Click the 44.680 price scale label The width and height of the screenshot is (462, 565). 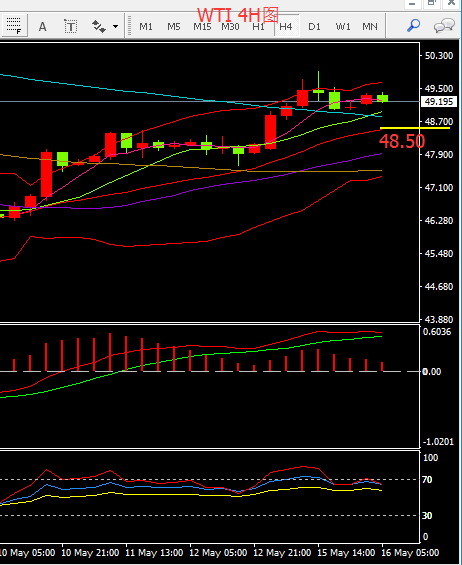pyautogui.click(x=439, y=286)
